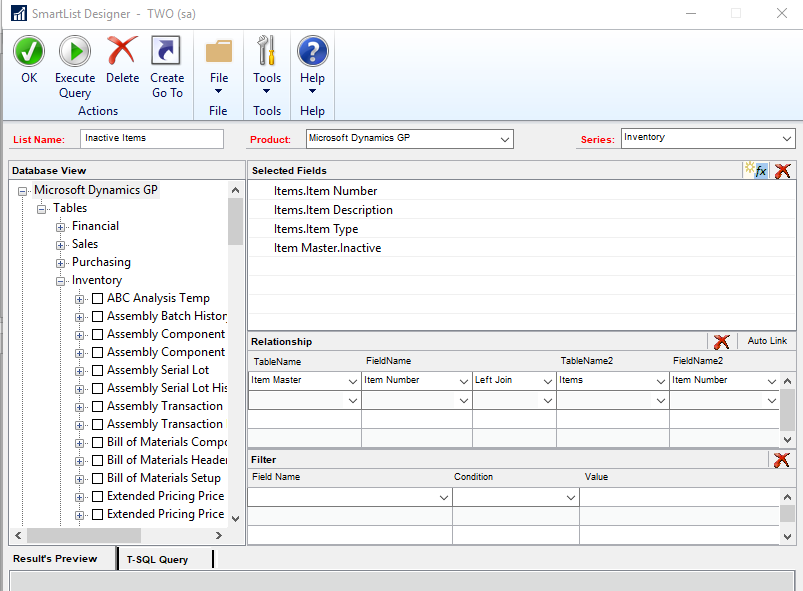The image size is (803, 591).
Task: Collapse the Inventory tables node
Action: click(60, 281)
